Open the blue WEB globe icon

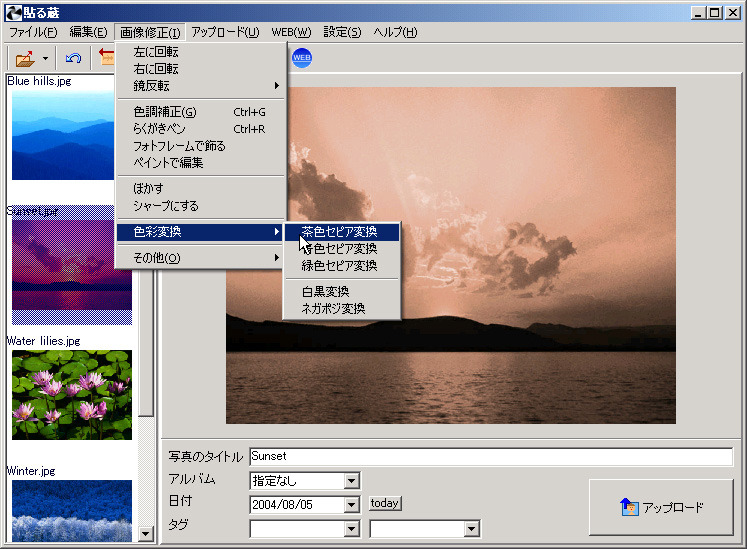(x=302, y=58)
